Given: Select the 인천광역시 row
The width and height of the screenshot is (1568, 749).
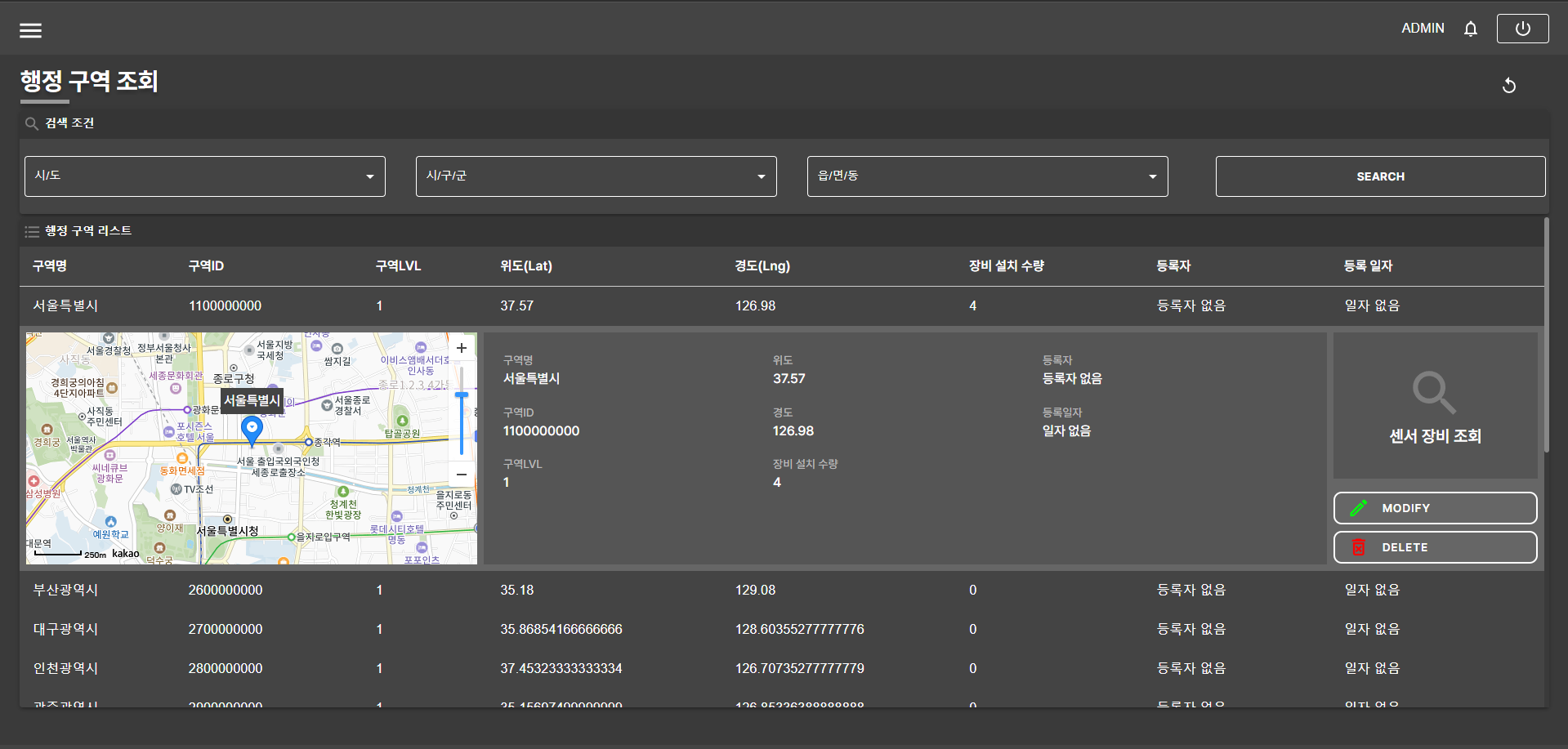Looking at the screenshot, I should [x=782, y=669].
